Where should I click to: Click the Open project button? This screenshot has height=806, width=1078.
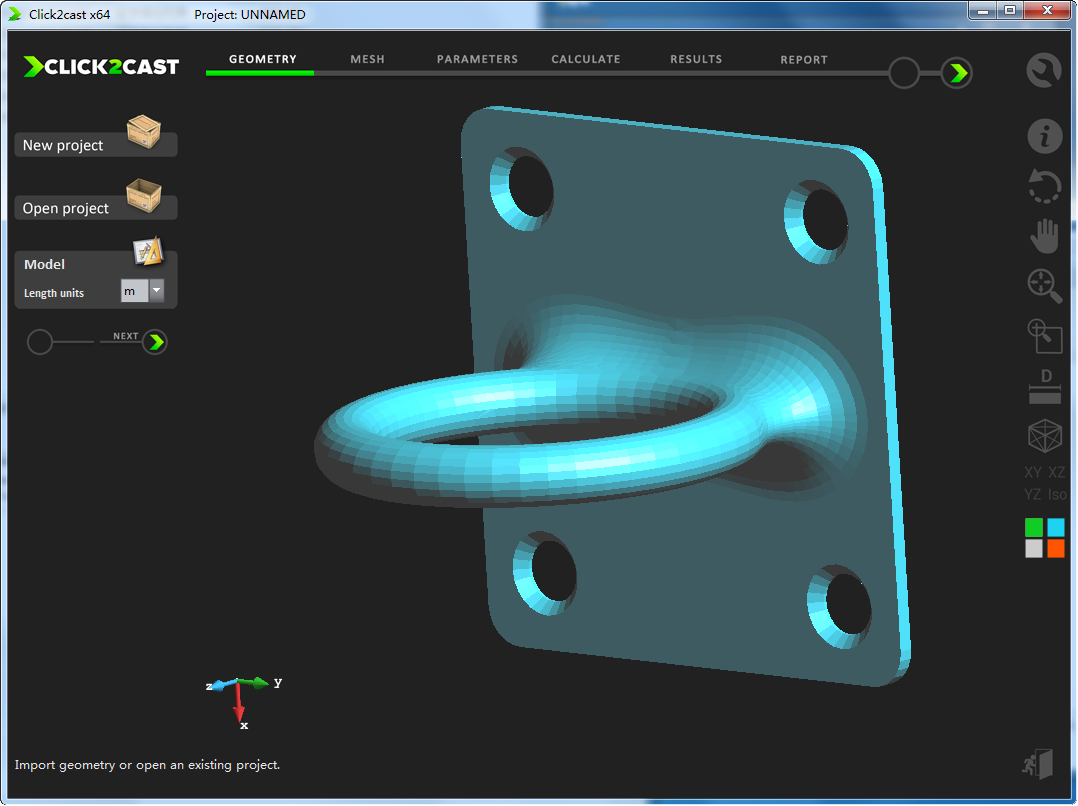click(95, 208)
